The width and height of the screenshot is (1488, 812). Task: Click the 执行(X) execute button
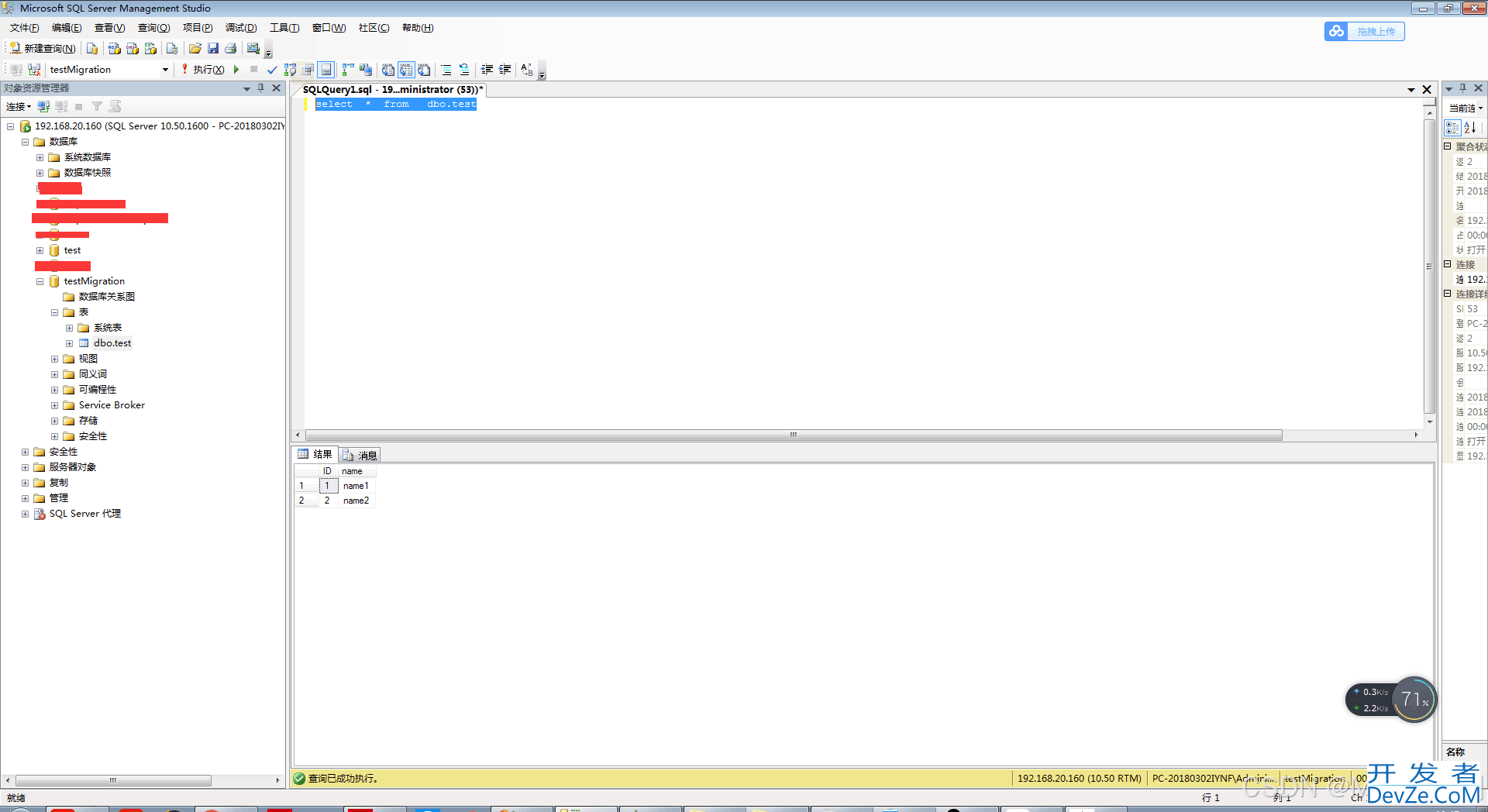tap(203, 70)
